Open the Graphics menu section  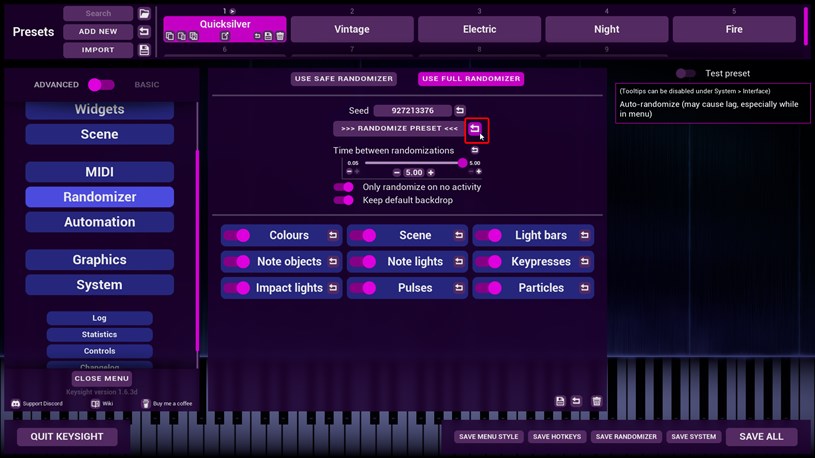99,260
